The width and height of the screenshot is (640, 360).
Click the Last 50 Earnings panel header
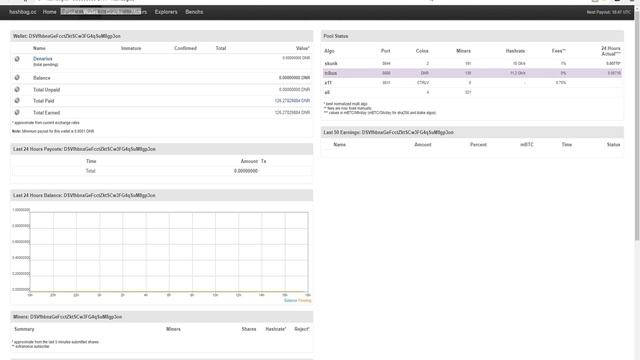(472, 132)
